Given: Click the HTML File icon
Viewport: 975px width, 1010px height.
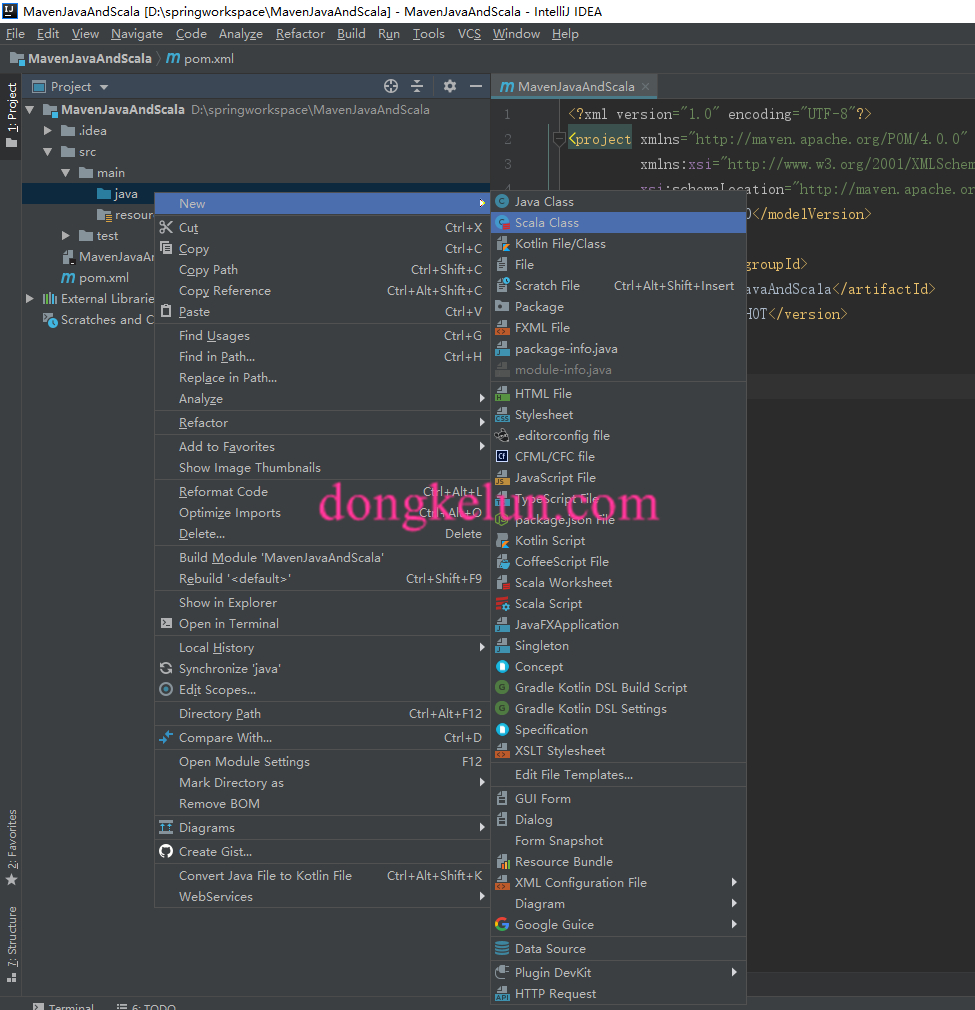Looking at the screenshot, I should (502, 394).
